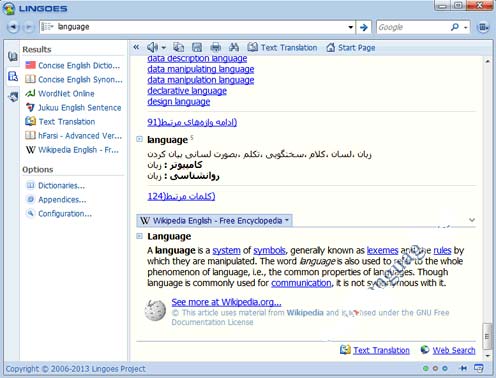Image resolution: width=496 pixels, height=378 pixels.
Task: Open Dictionaries... option
Action: [56, 185]
